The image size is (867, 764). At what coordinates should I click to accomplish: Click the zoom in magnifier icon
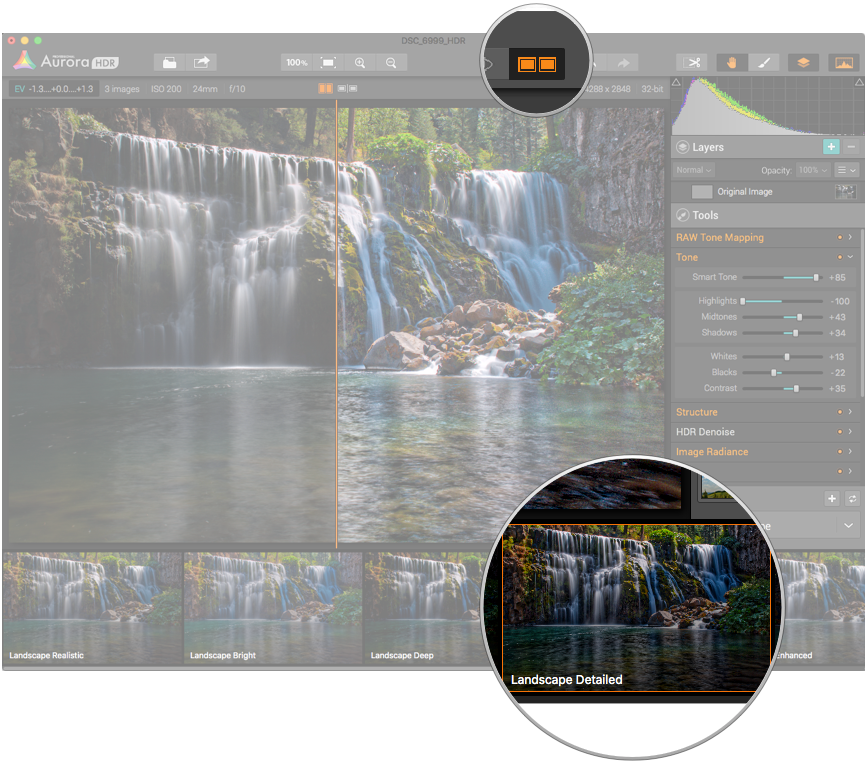360,62
